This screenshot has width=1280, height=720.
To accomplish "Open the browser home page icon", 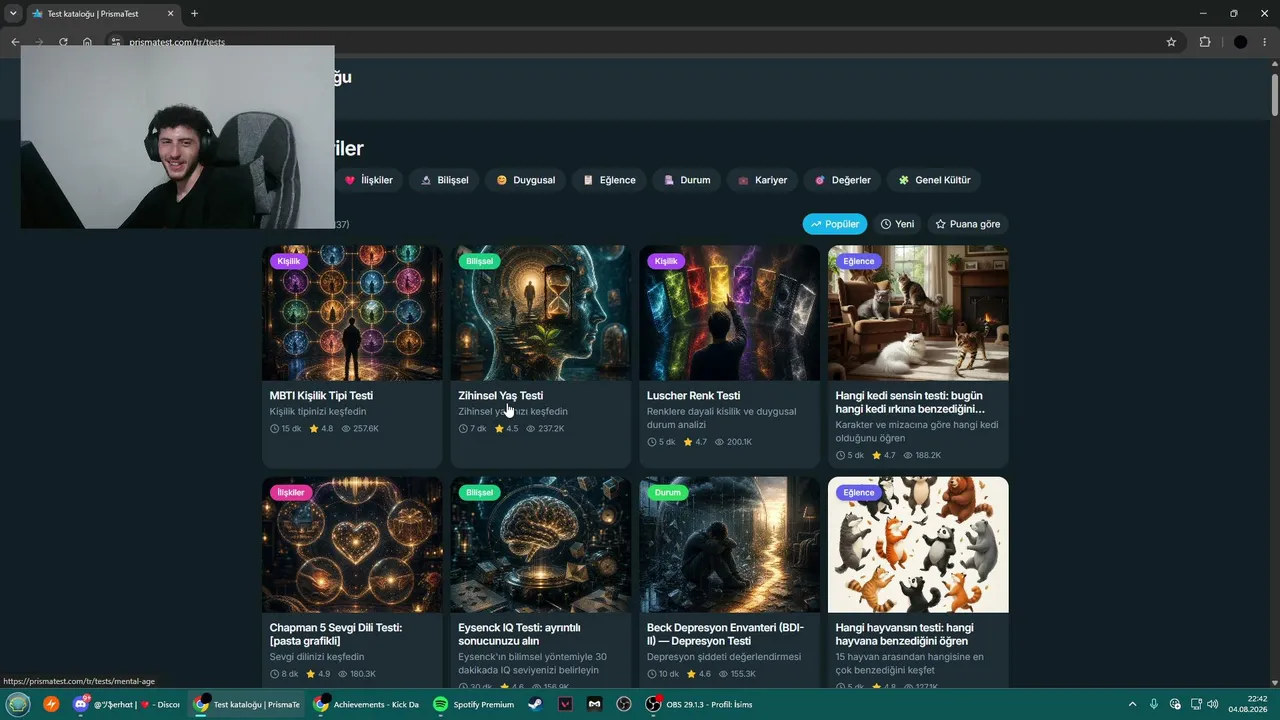I will click(x=87, y=42).
